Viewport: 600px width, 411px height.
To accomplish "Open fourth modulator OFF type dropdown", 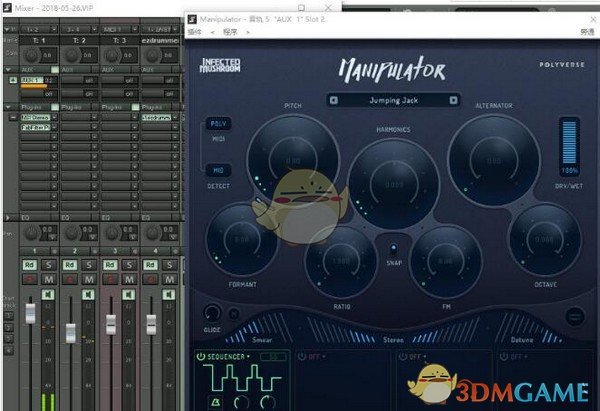I will [518, 357].
